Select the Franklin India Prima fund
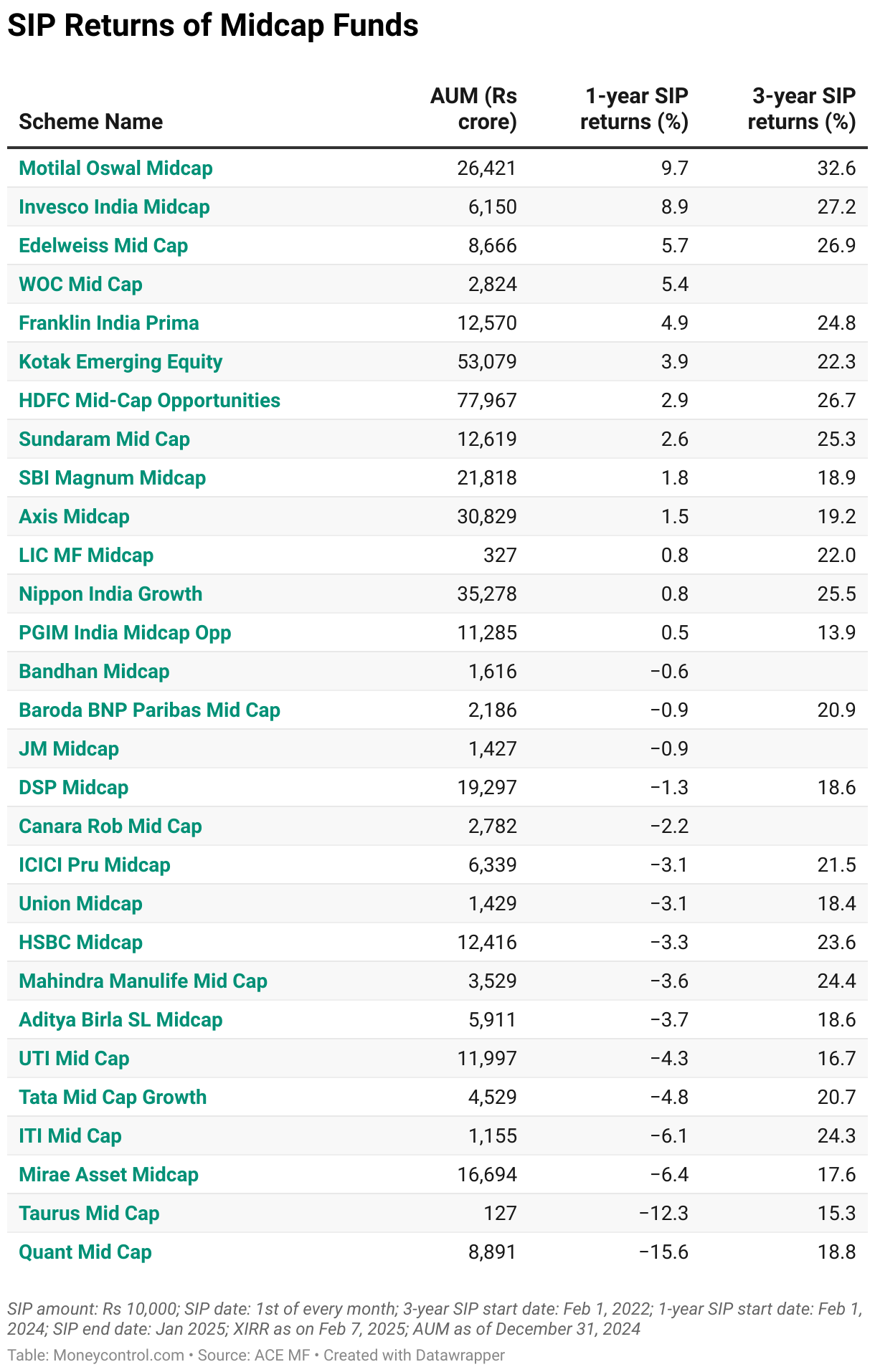The image size is (875, 1372). coord(109,323)
